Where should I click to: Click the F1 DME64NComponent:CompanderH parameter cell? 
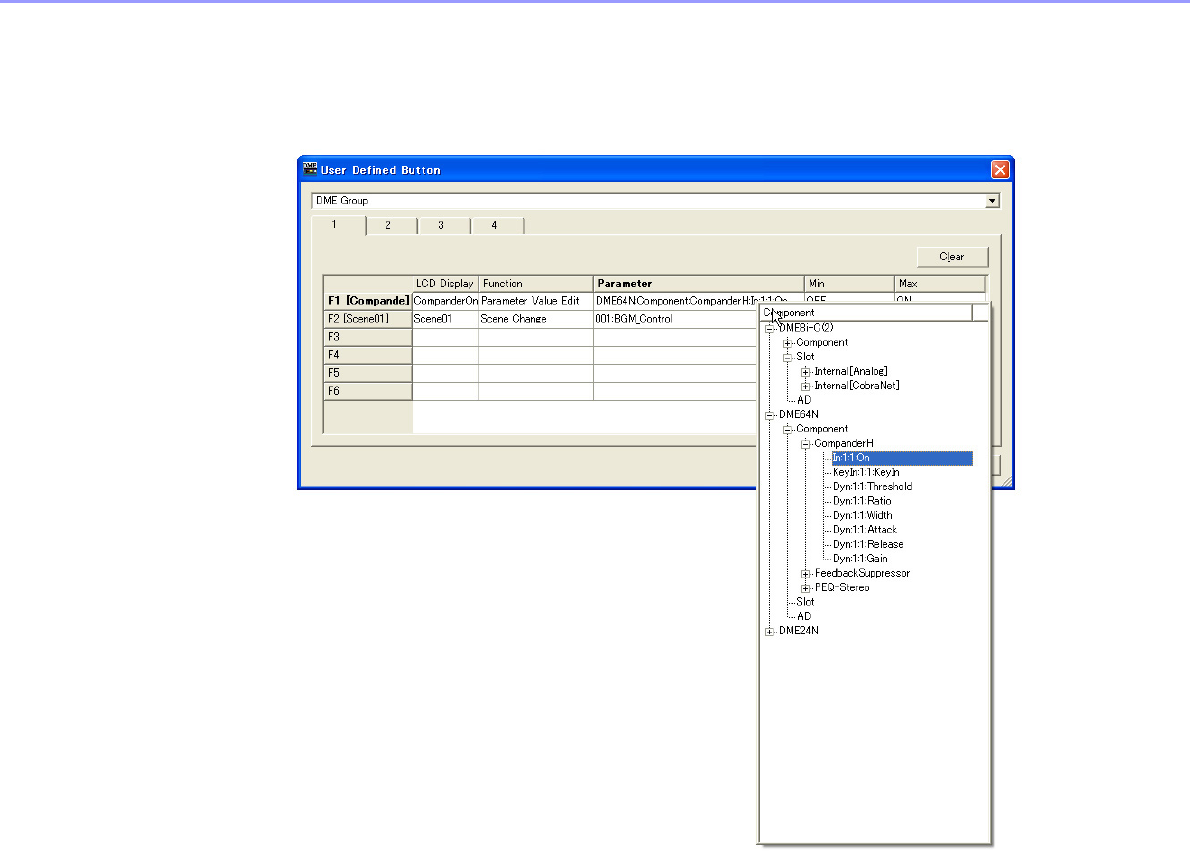tap(698, 301)
